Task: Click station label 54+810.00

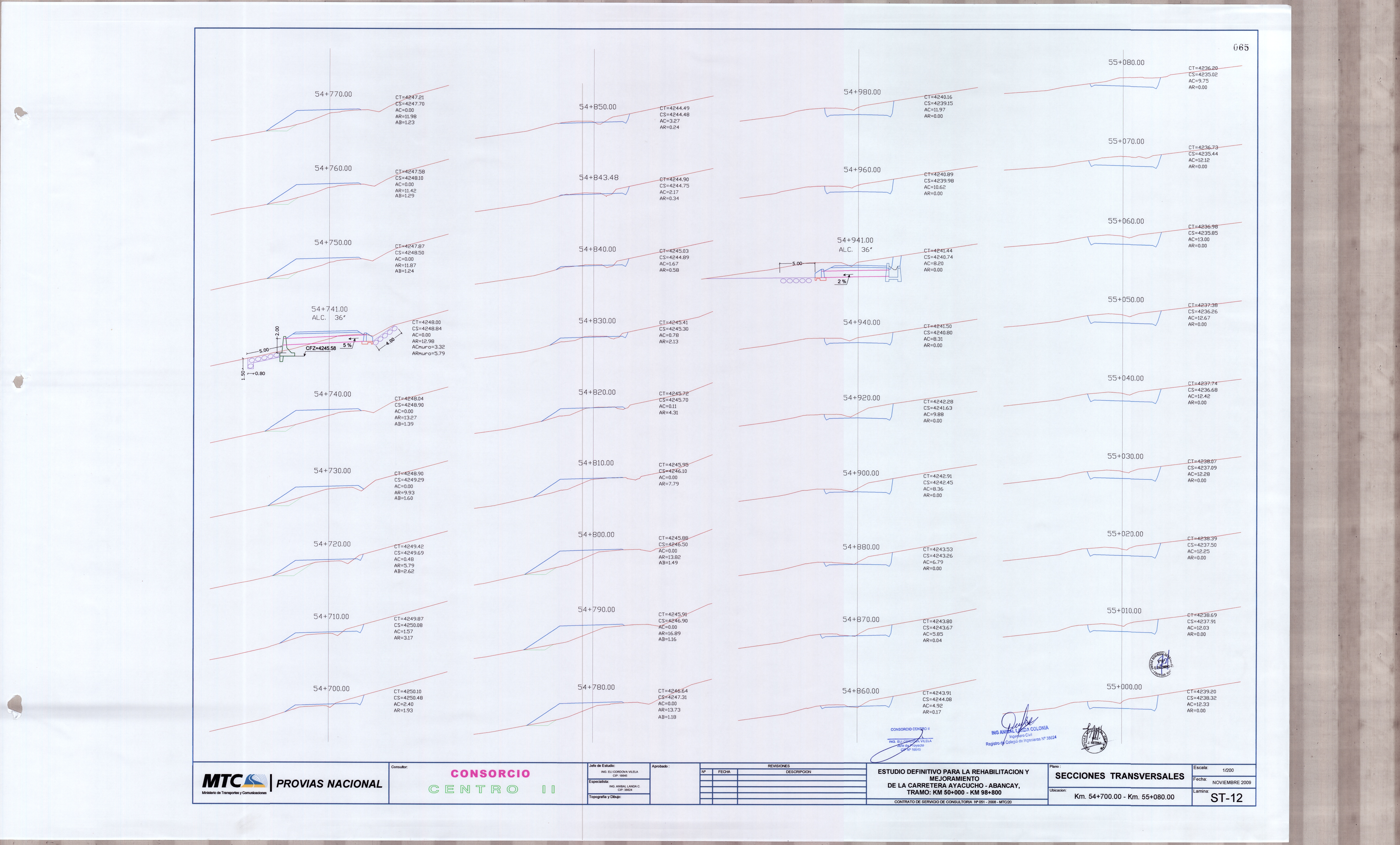Action: [x=596, y=463]
